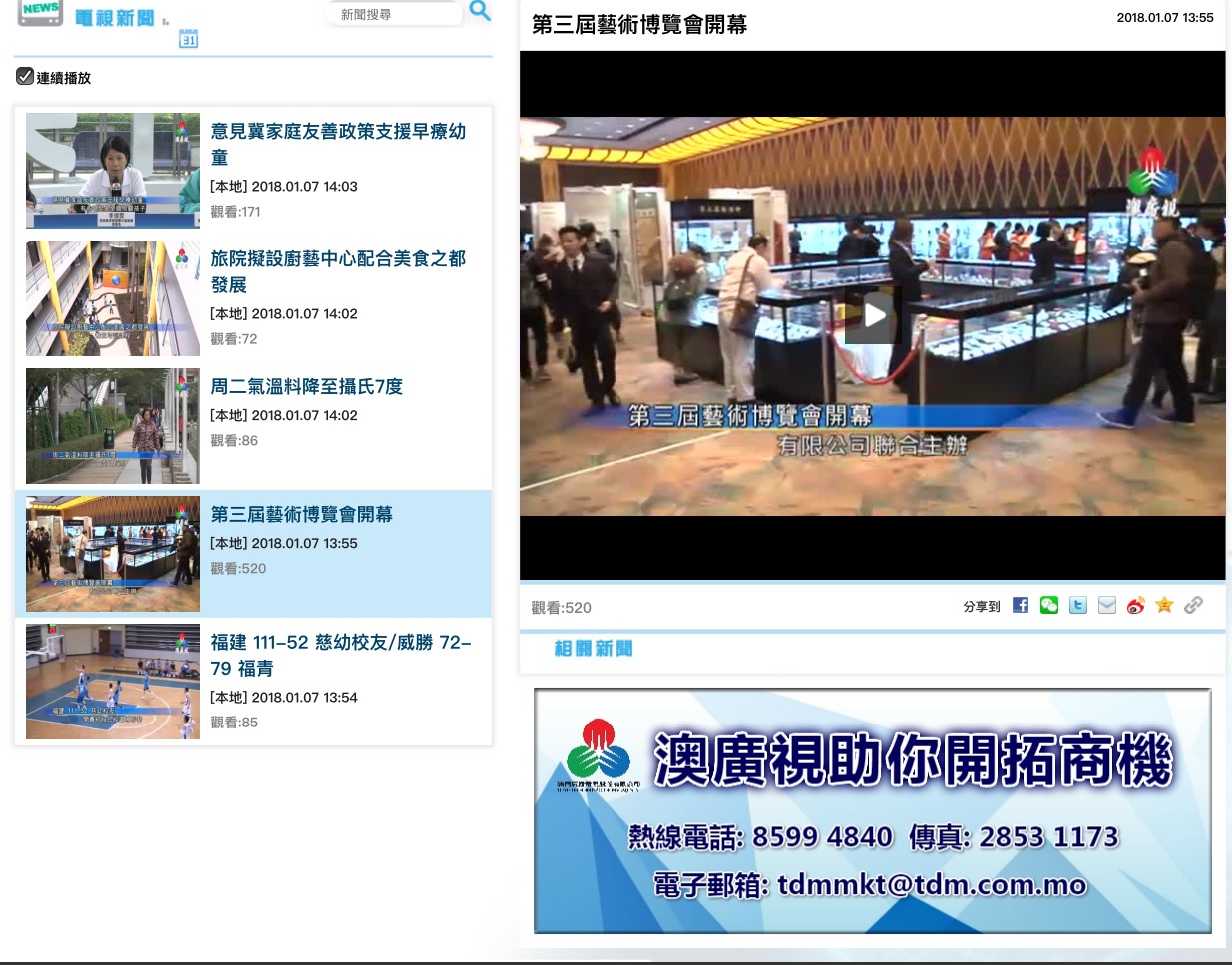Click thumbnail of the selected 第三屆藝術博覽會開幕 item

pyautogui.click(x=113, y=554)
